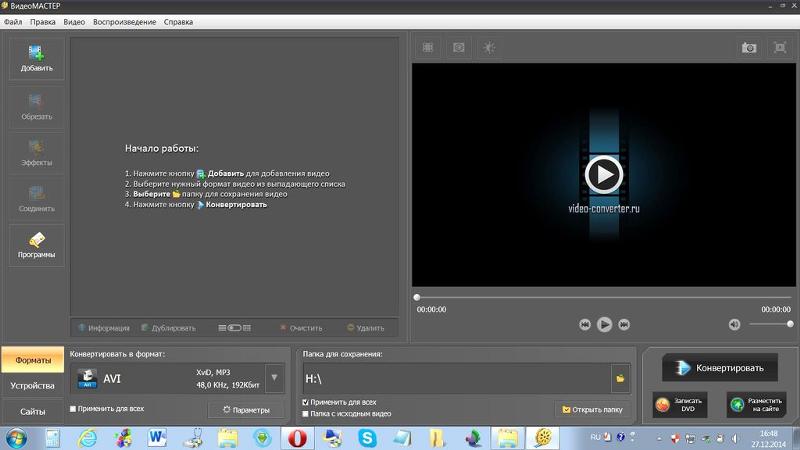Open the Opera browser from the taskbar

pyautogui.click(x=297, y=438)
